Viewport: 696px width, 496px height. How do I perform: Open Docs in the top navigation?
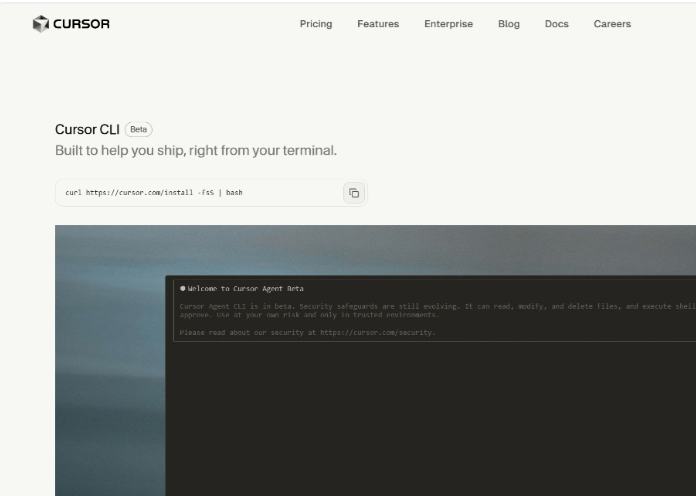pos(557,24)
